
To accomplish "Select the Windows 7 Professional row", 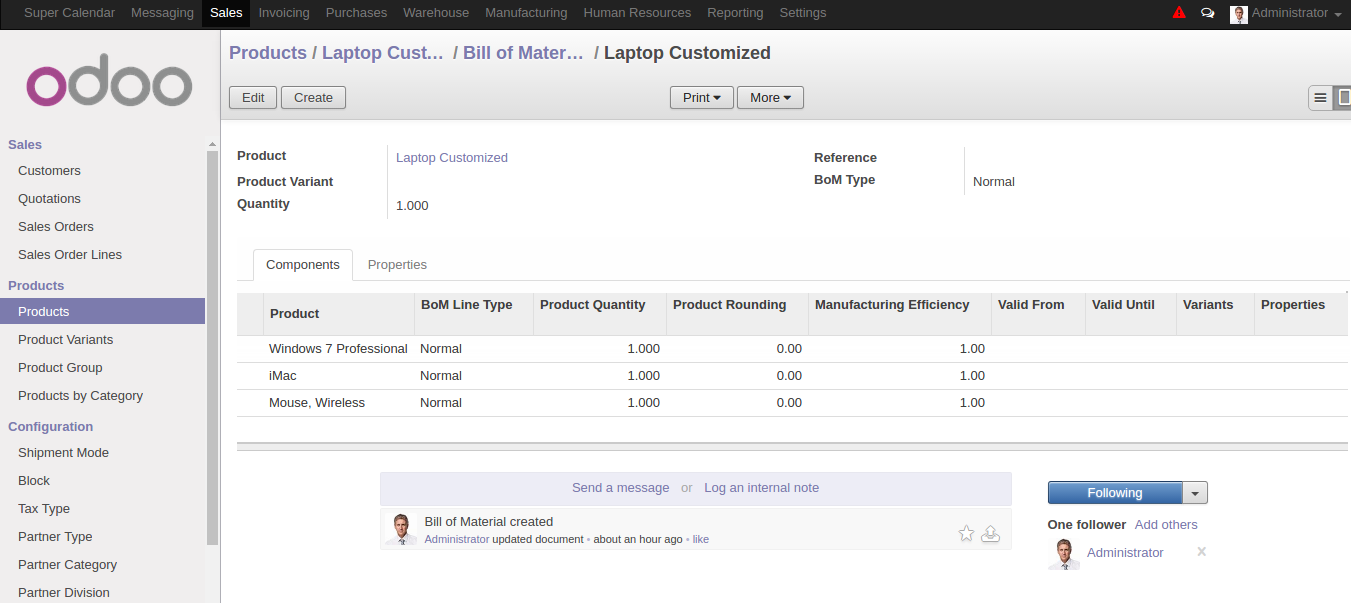I will [792, 349].
